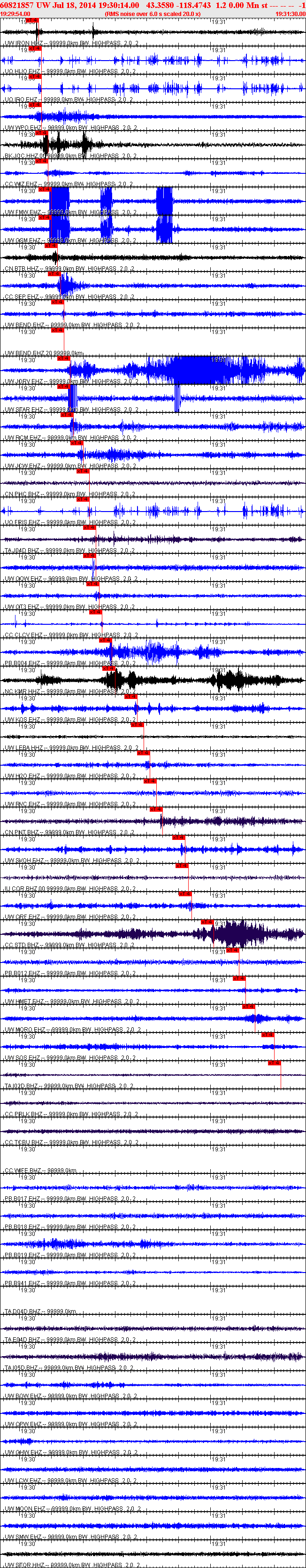The width and height of the screenshot is (306, 1568).
Task: Click the 'UO HUO EHZ' station label
Action: 23,72
